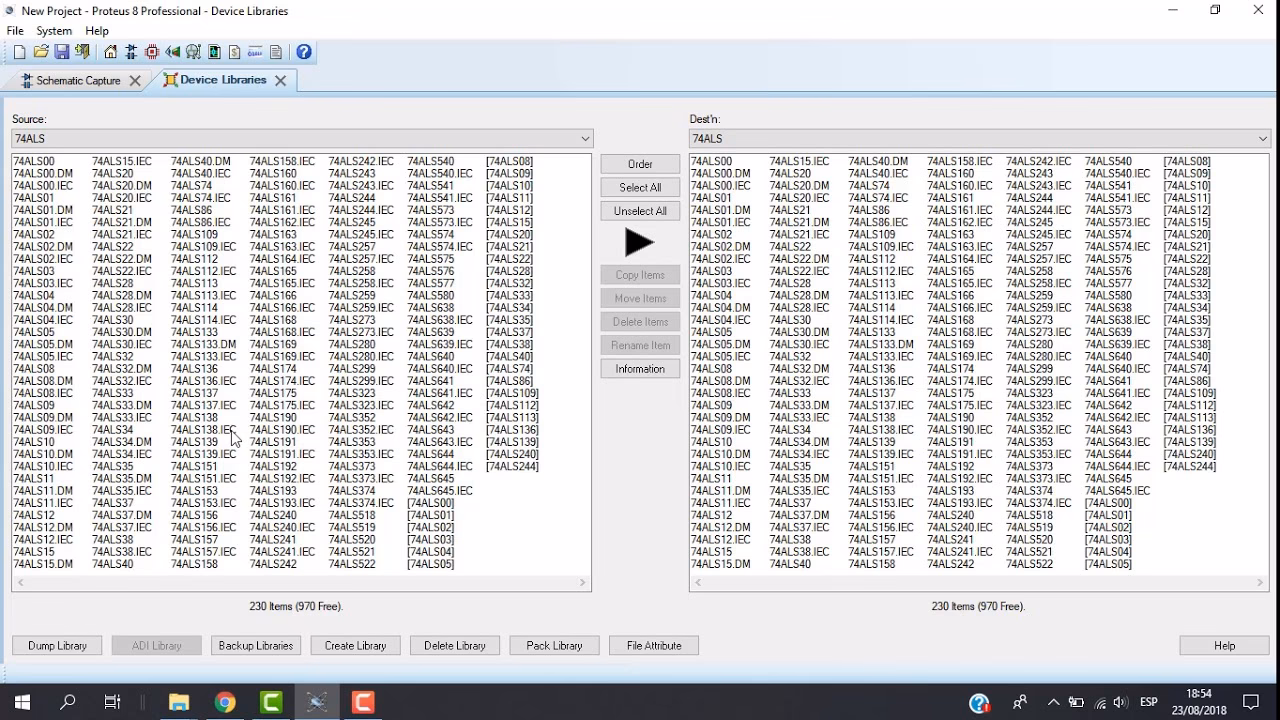Launch the 3D Visualizer toolbar icon
This screenshot has height=720, width=1280.
pos(173,52)
